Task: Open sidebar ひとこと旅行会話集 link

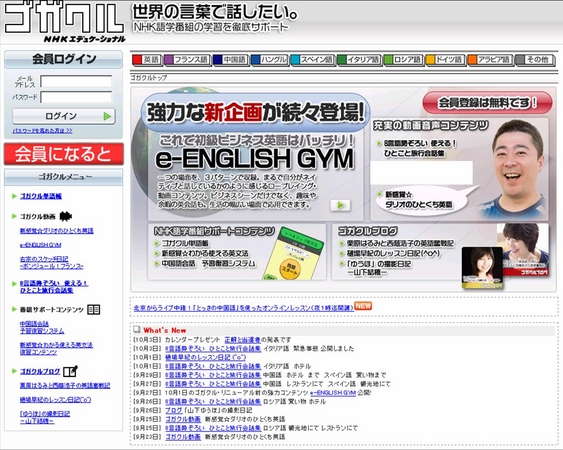Action: (53, 287)
